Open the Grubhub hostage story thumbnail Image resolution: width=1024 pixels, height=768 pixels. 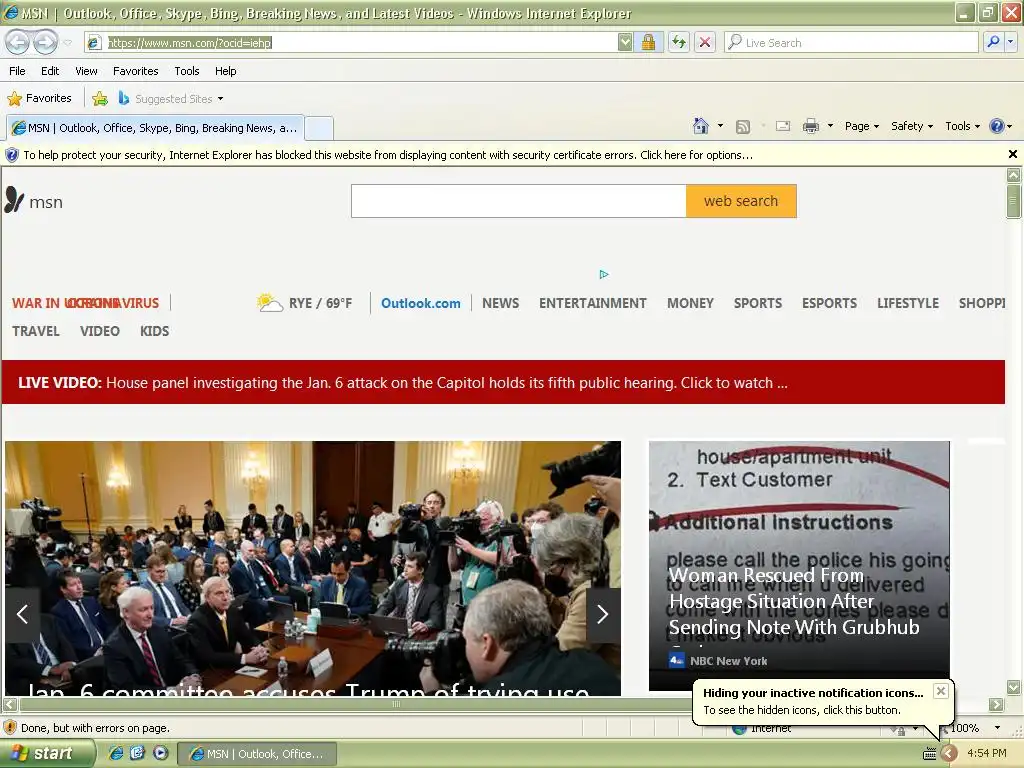point(799,566)
